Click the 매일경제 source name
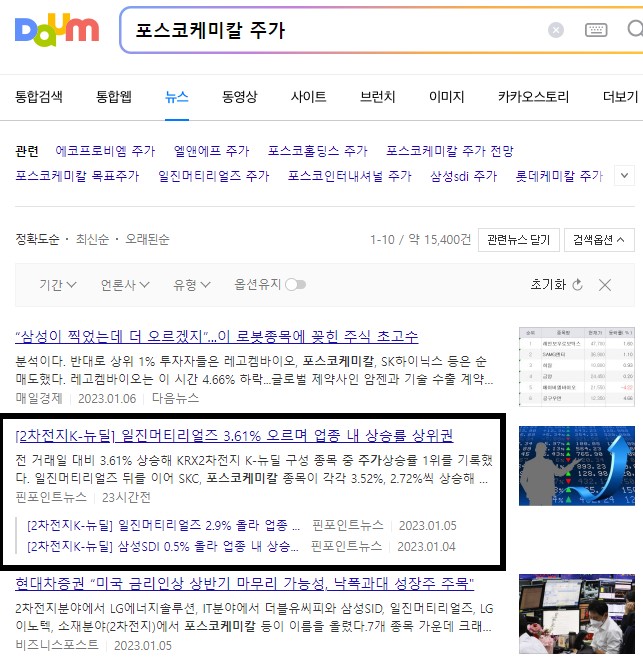Screen dimensions: 643x670 [39, 398]
